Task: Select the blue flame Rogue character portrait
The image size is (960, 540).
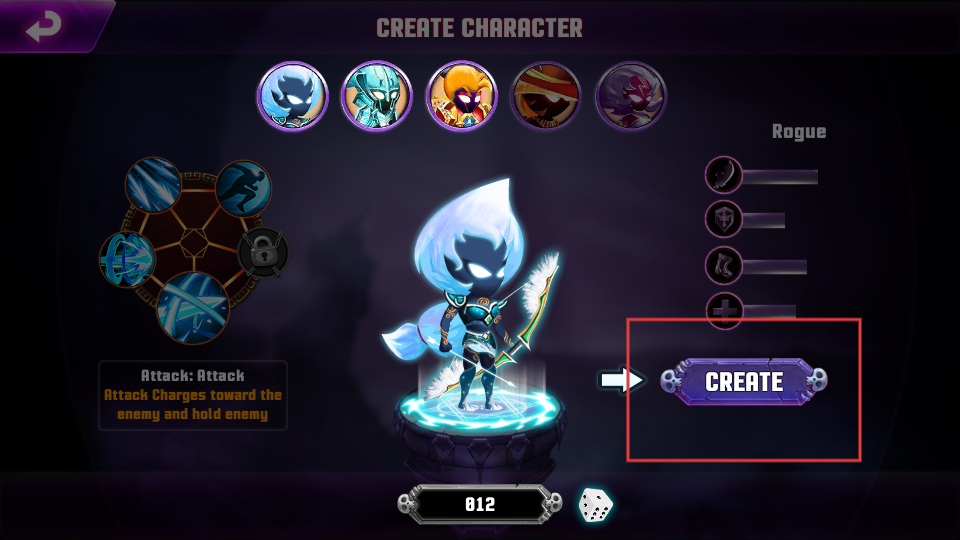Action: click(293, 96)
